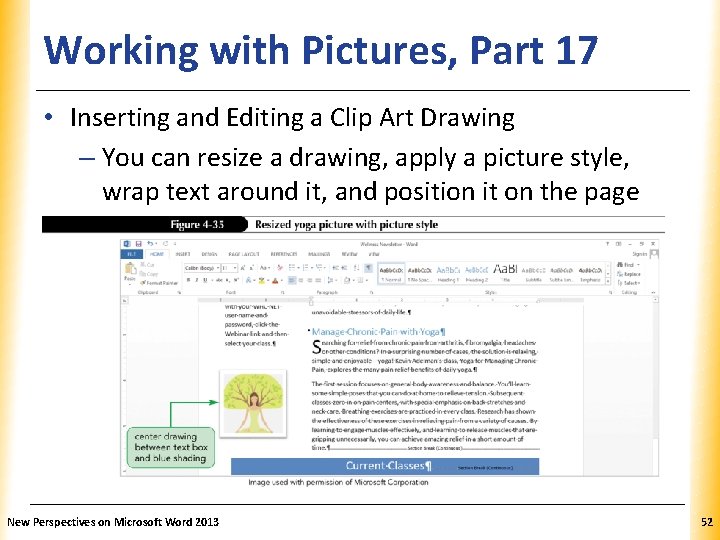
Task: Apply subscript formatting
Action: click(227, 280)
